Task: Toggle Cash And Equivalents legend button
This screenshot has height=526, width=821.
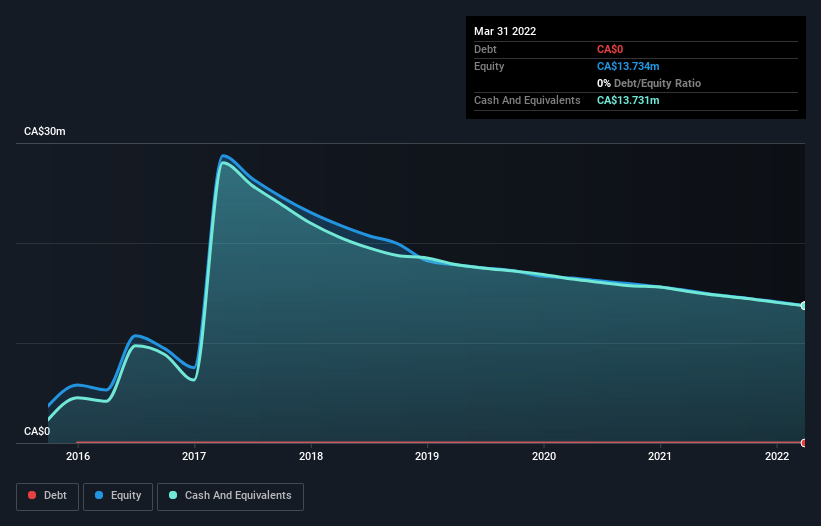Action: [x=230, y=496]
